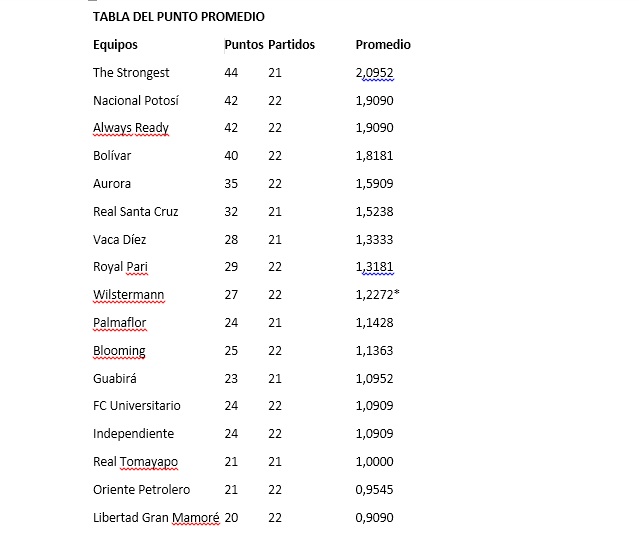This screenshot has height=540, width=639.
Task: Click Real Tomayapo team name
Action: pos(135,462)
